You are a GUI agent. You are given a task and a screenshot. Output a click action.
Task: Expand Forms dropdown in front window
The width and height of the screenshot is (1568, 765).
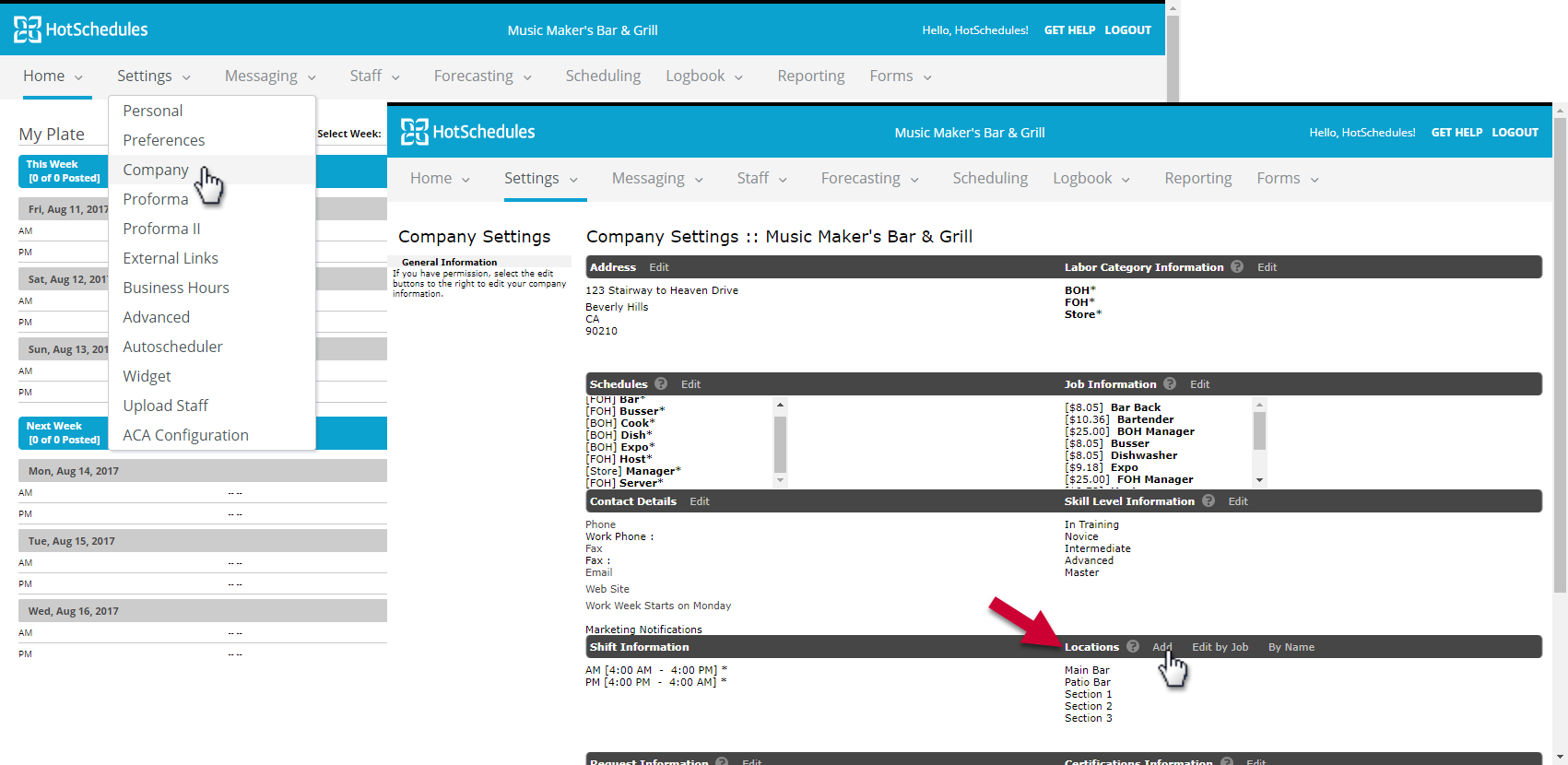(x=1315, y=180)
